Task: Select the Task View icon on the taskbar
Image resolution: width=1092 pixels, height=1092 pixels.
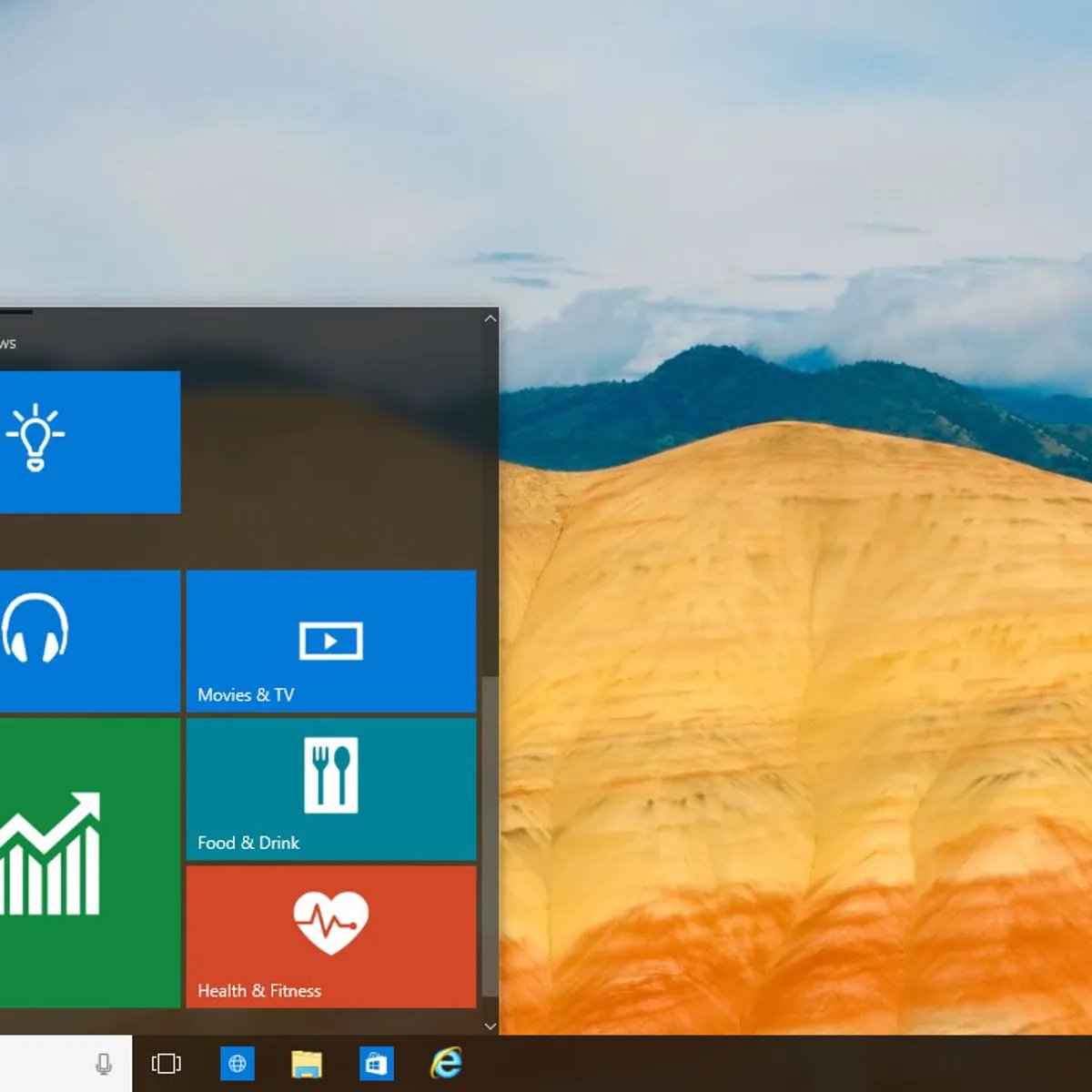Action: (x=166, y=1063)
